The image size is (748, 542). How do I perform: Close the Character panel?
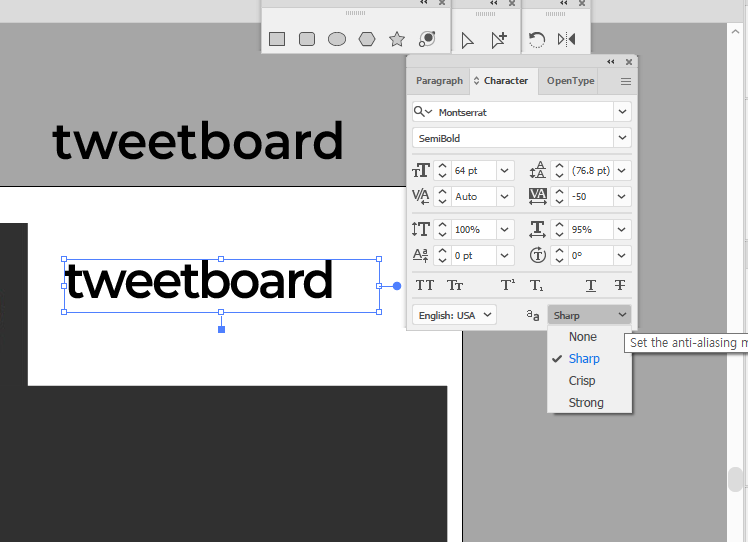point(629,62)
